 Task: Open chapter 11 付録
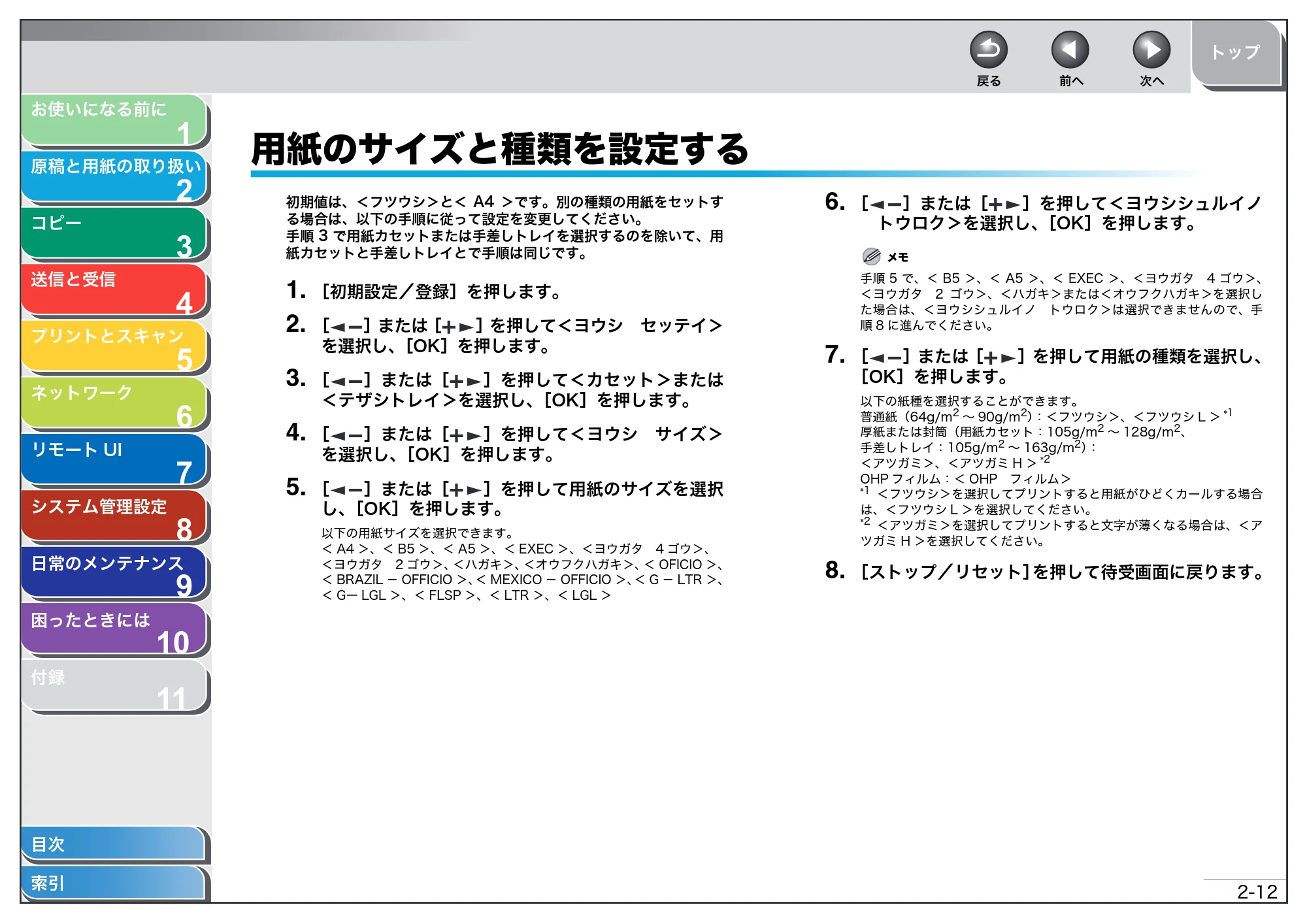coord(114,686)
